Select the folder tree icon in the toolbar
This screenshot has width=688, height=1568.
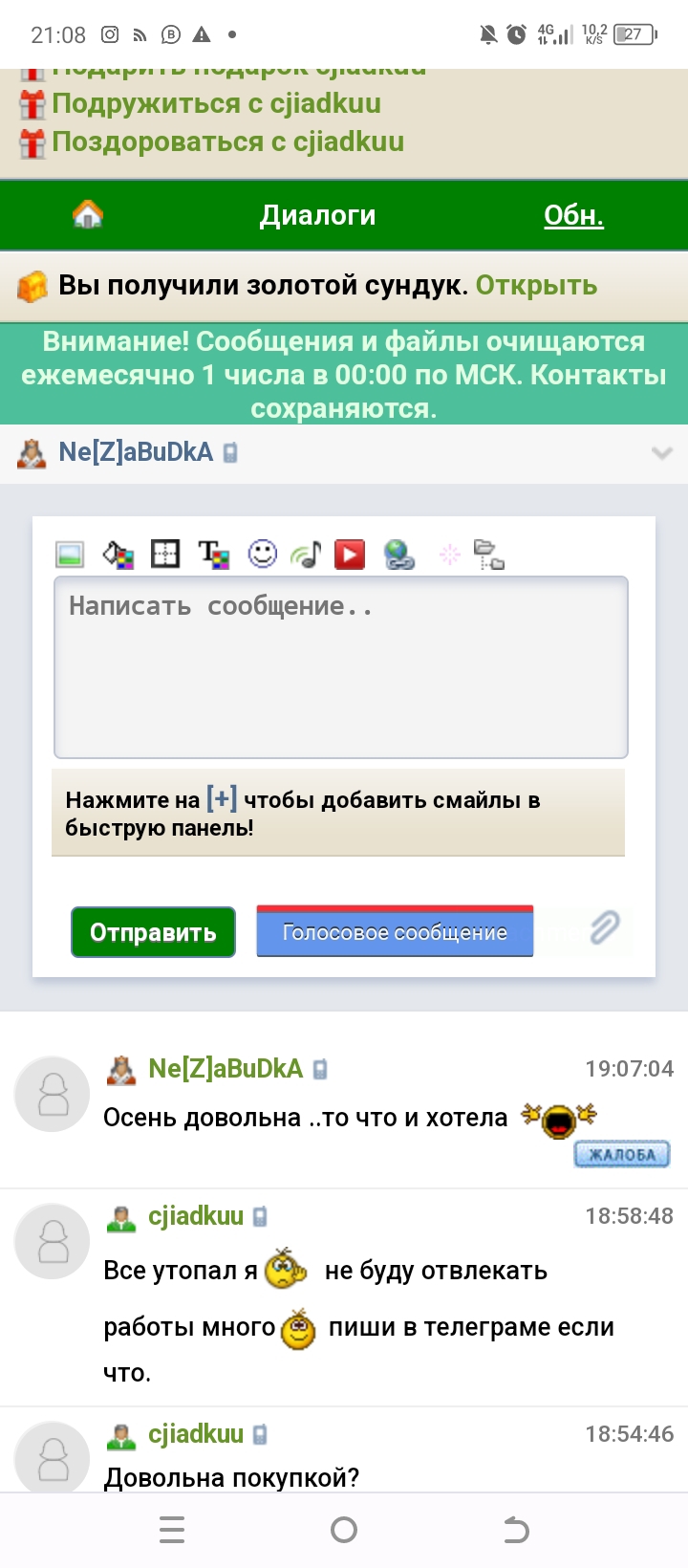click(489, 555)
